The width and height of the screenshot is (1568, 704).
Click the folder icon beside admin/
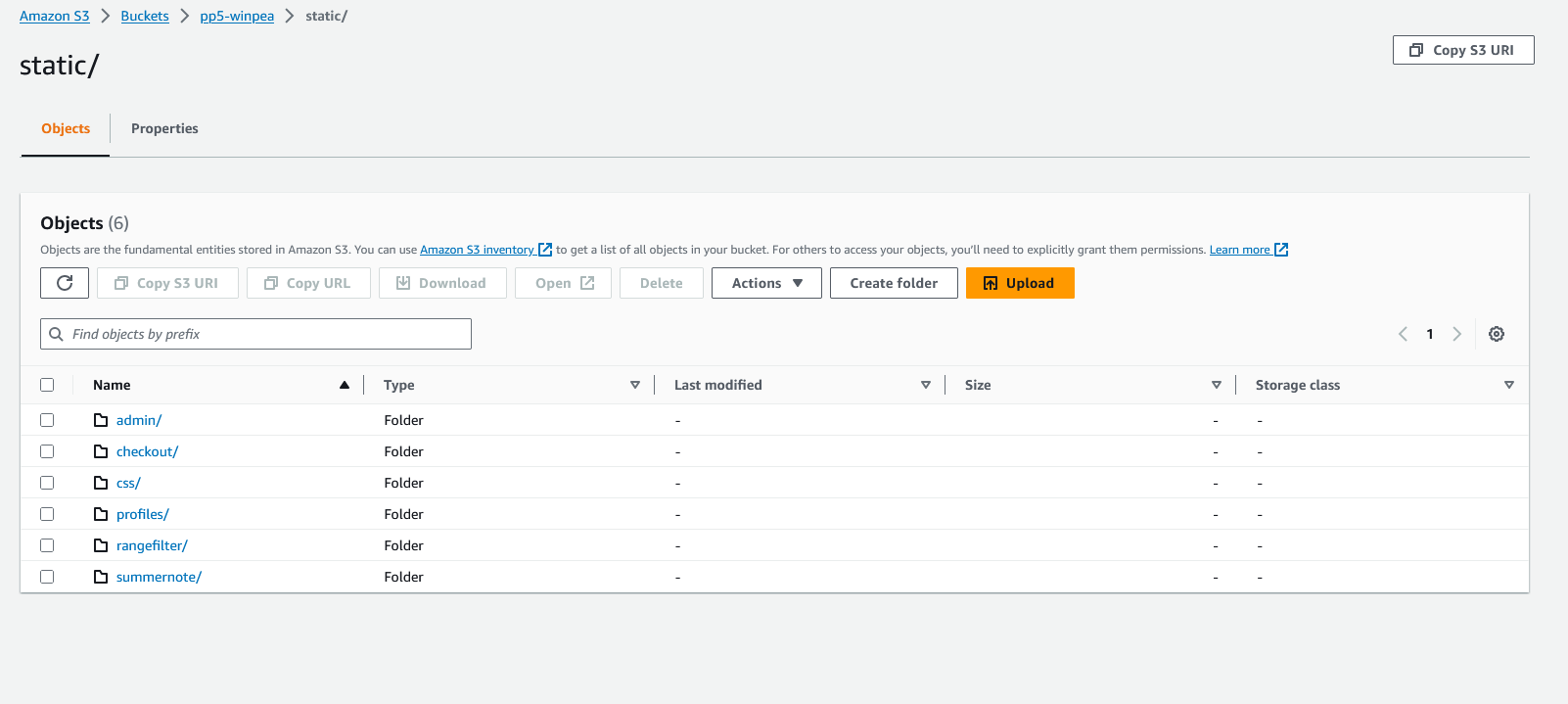tap(101, 420)
